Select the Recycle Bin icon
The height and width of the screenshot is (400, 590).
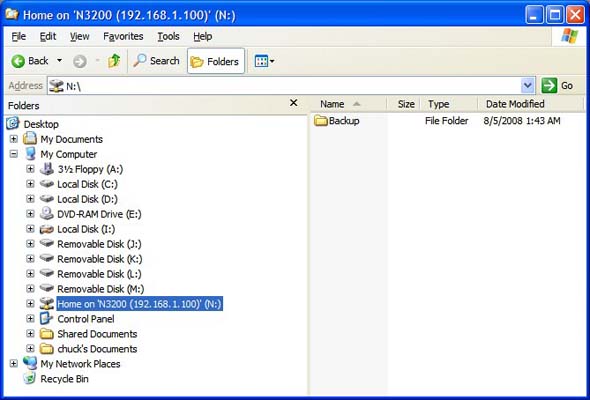[x=29, y=378]
